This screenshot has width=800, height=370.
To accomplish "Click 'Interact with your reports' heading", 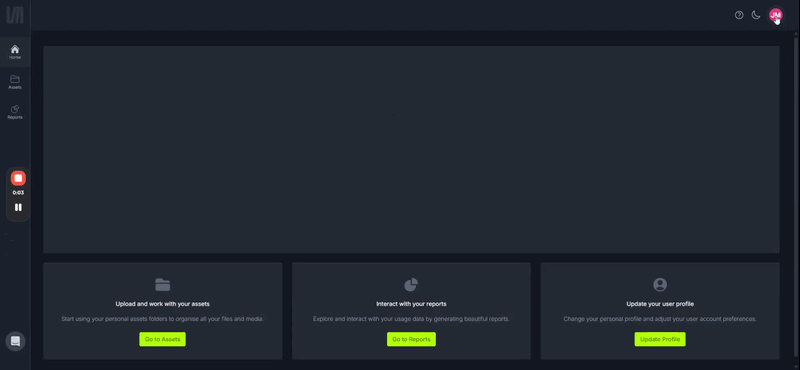I will pos(411,304).
